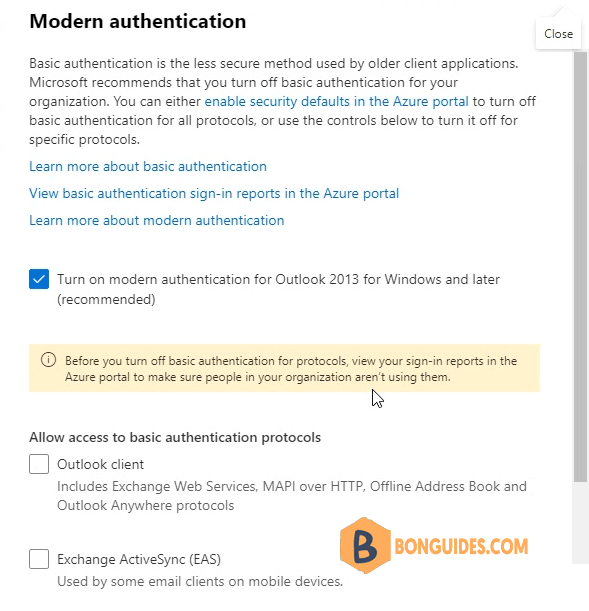Click the Outlook client protocols description text
The width and height of the screenshot is (589, 611).
pyautogui.click(x=292, y=496)
